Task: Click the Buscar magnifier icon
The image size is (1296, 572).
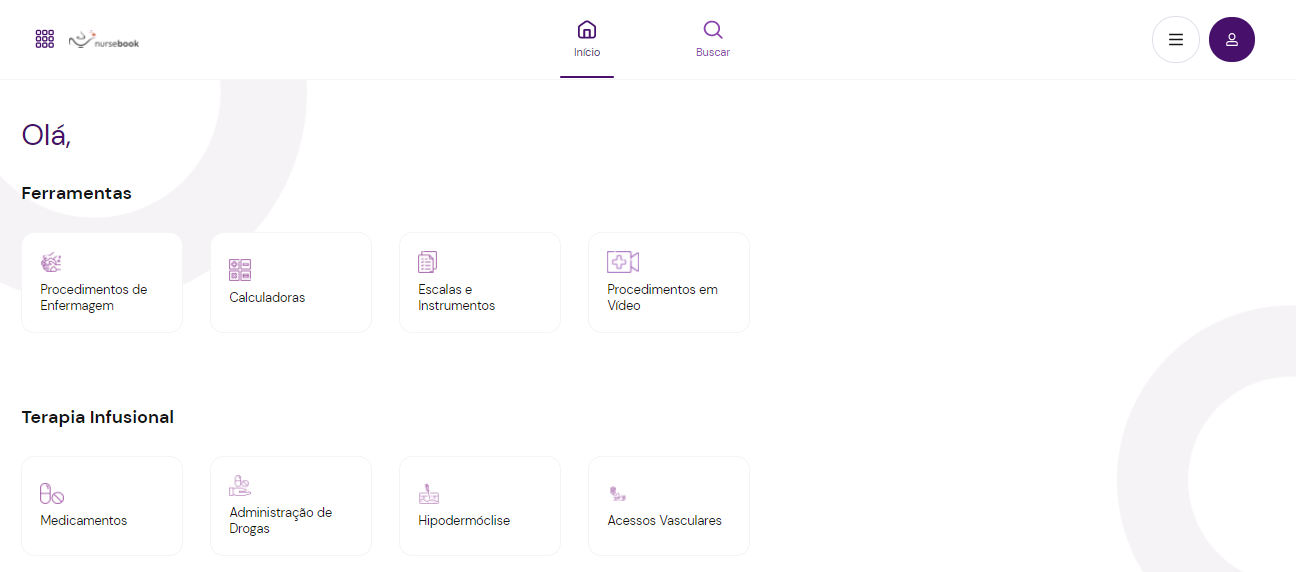Action: tap(713, 29)
